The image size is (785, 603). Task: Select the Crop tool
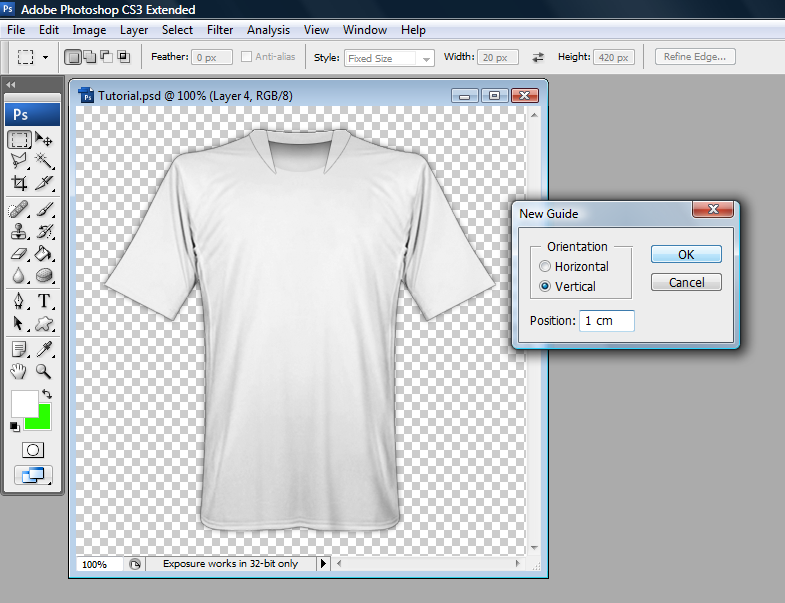pos(19,183)
